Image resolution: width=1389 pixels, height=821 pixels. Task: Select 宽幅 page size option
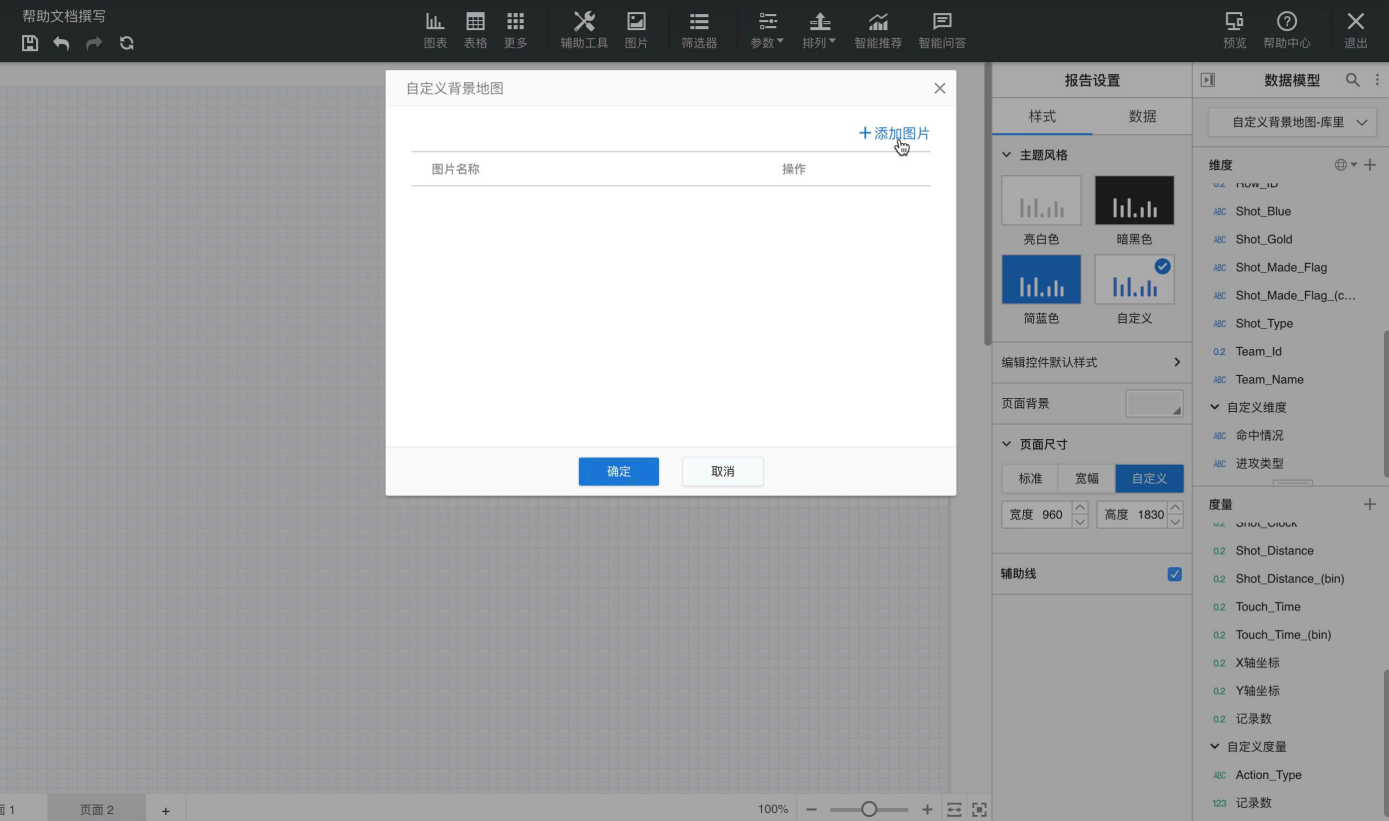(x=1087, y=479)
